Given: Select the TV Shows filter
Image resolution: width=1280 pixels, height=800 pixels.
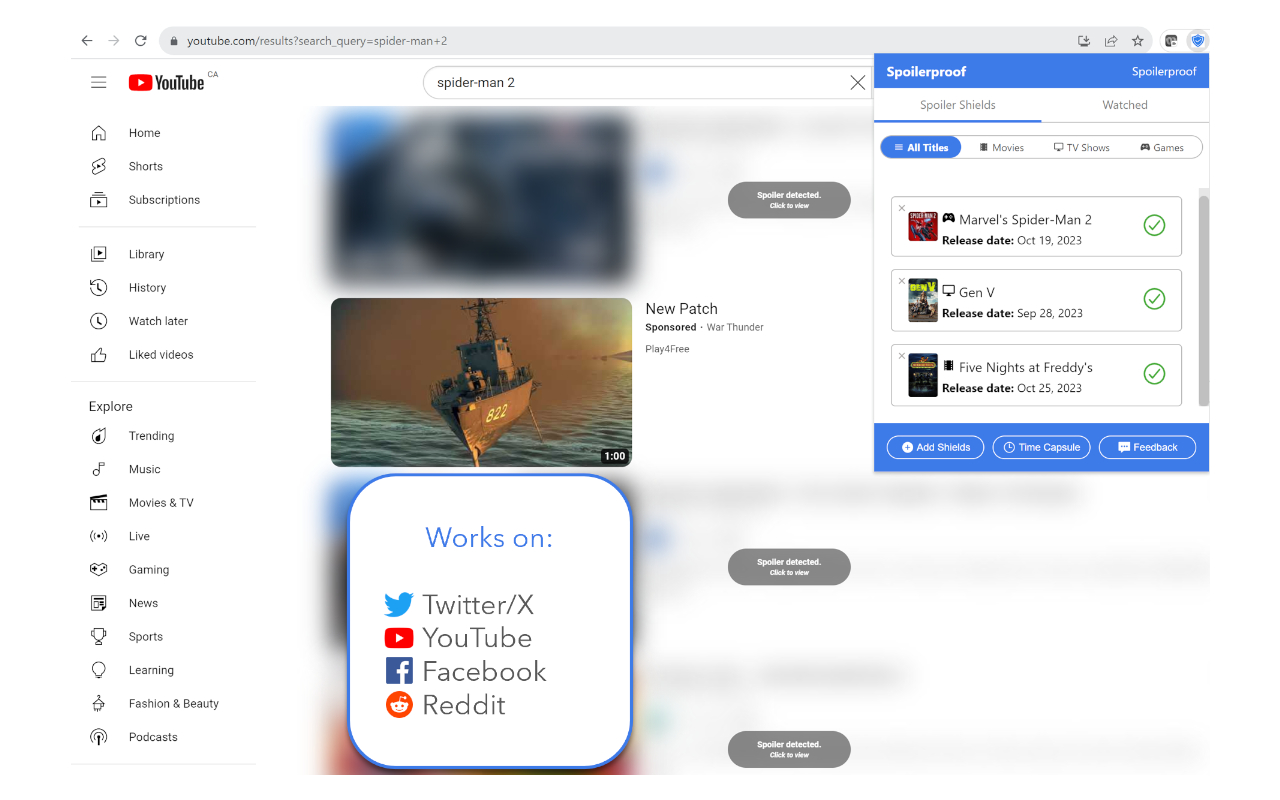Looking at the screenshot, I should point(1082,147).
